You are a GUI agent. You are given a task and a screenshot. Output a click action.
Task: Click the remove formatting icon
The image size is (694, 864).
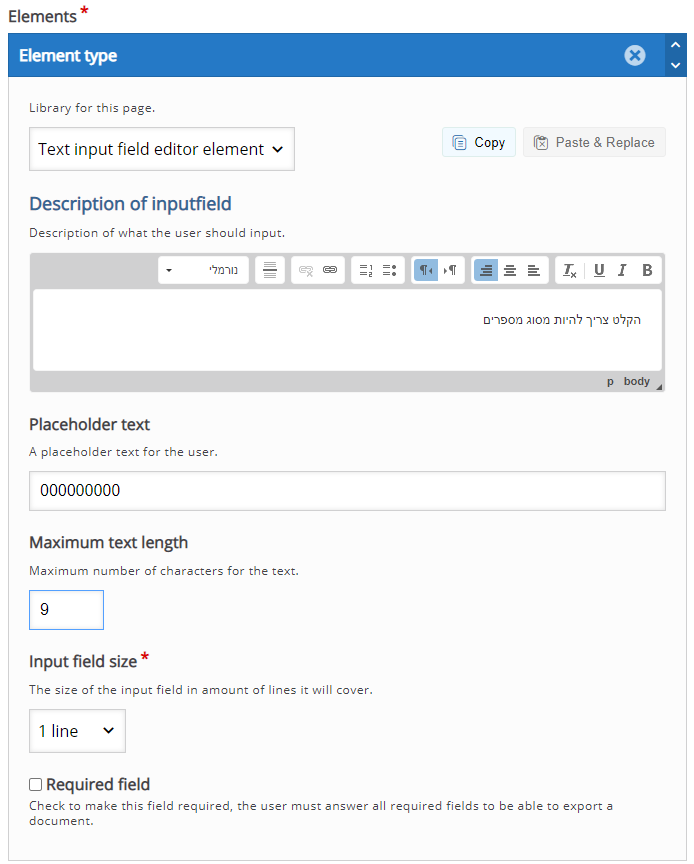(x=569, y=270)
